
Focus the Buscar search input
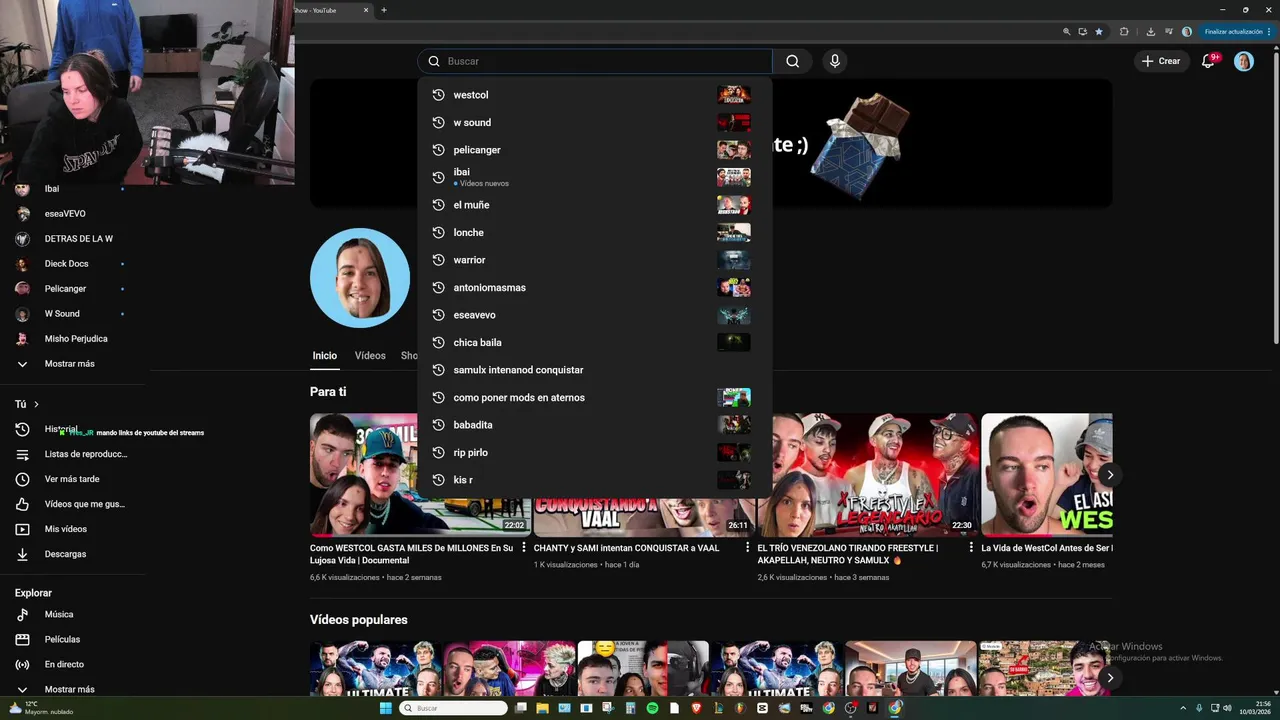pyautogui.click(x=595, y=61)
